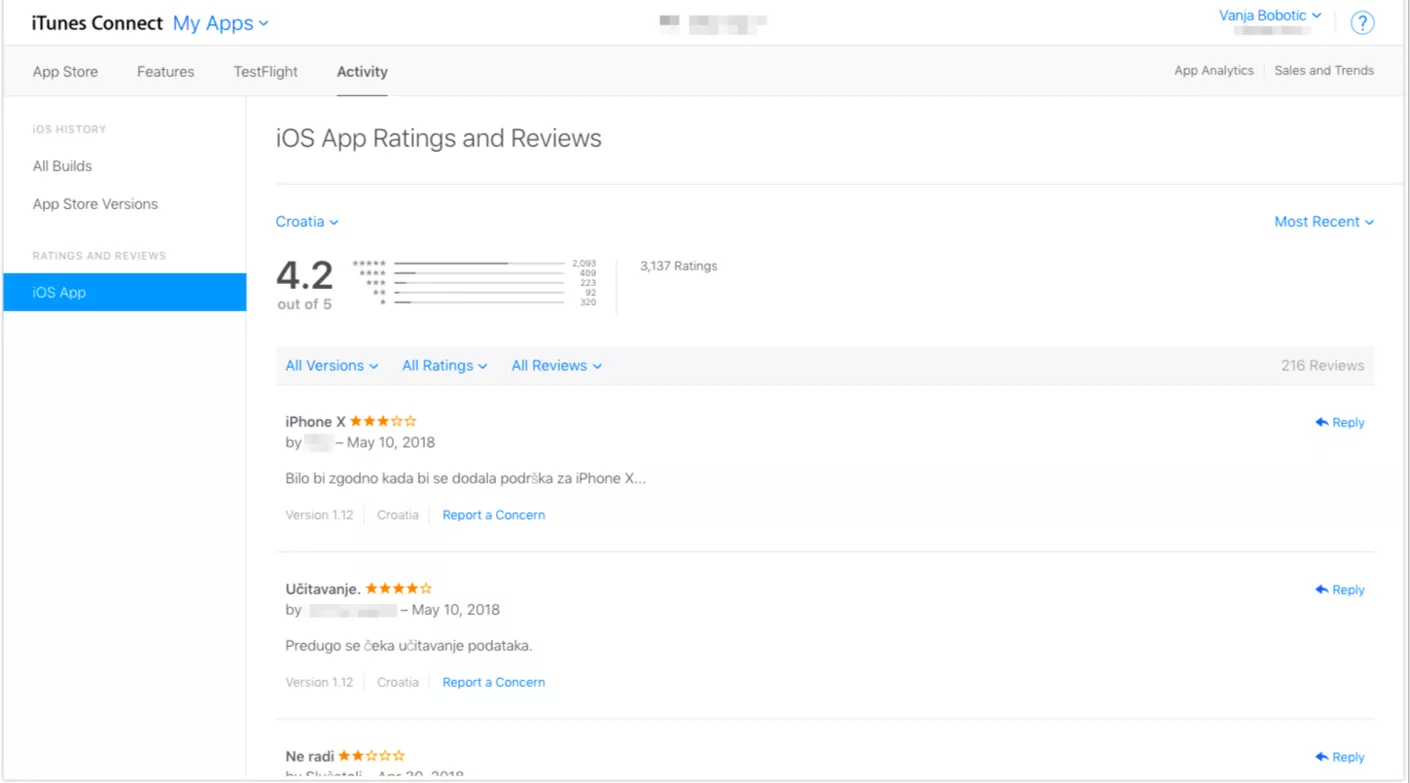Screen dimensions: 1410x783
Task: Open the TestFlight tab
Action: click(x=266, y=72)
